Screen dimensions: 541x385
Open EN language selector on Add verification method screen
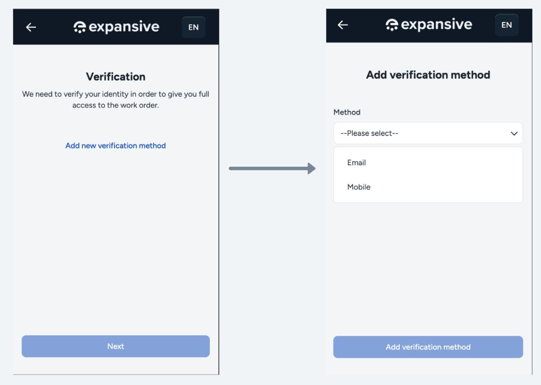pos(506,25)
